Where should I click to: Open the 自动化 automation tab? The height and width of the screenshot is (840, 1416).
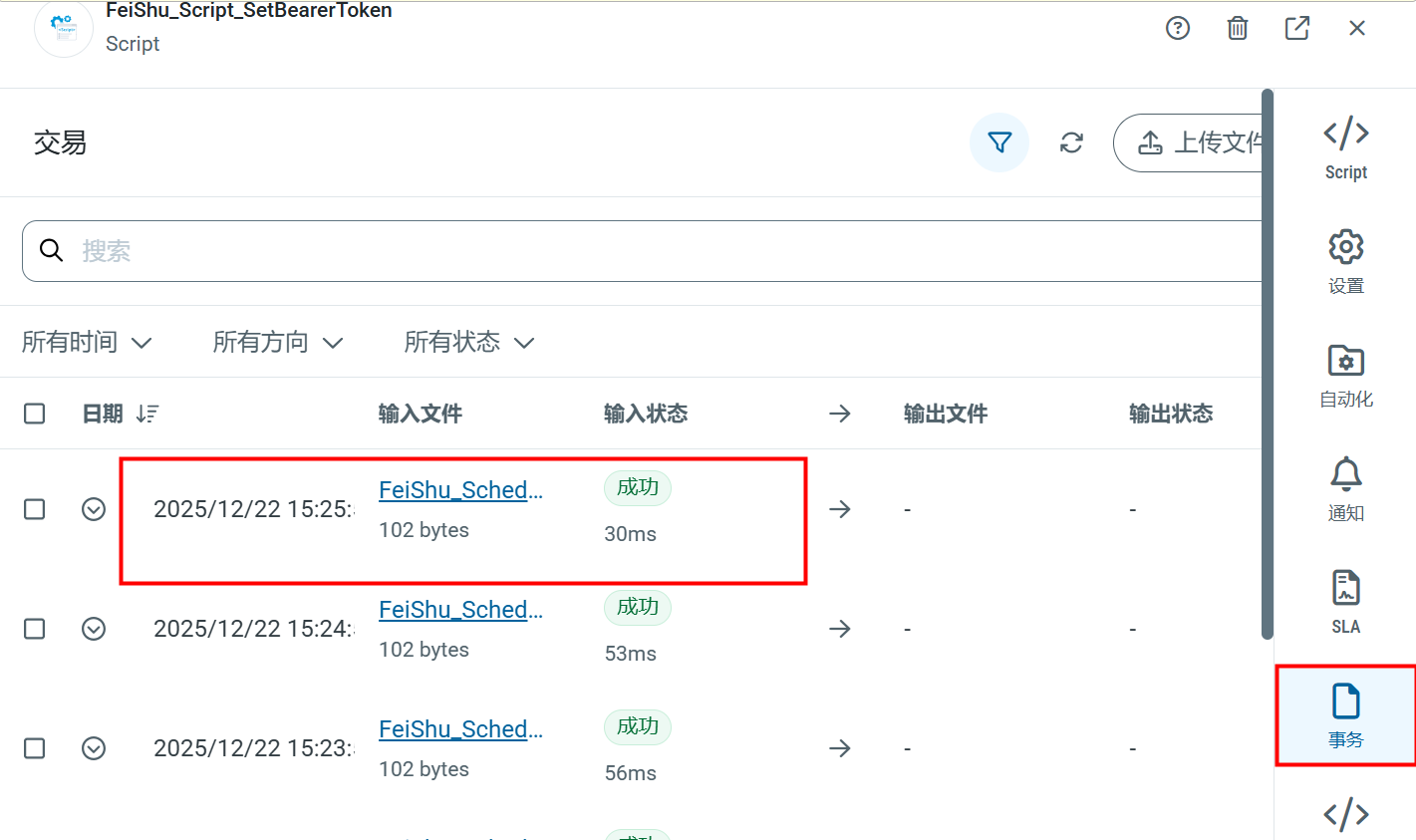click(1346, 375)
